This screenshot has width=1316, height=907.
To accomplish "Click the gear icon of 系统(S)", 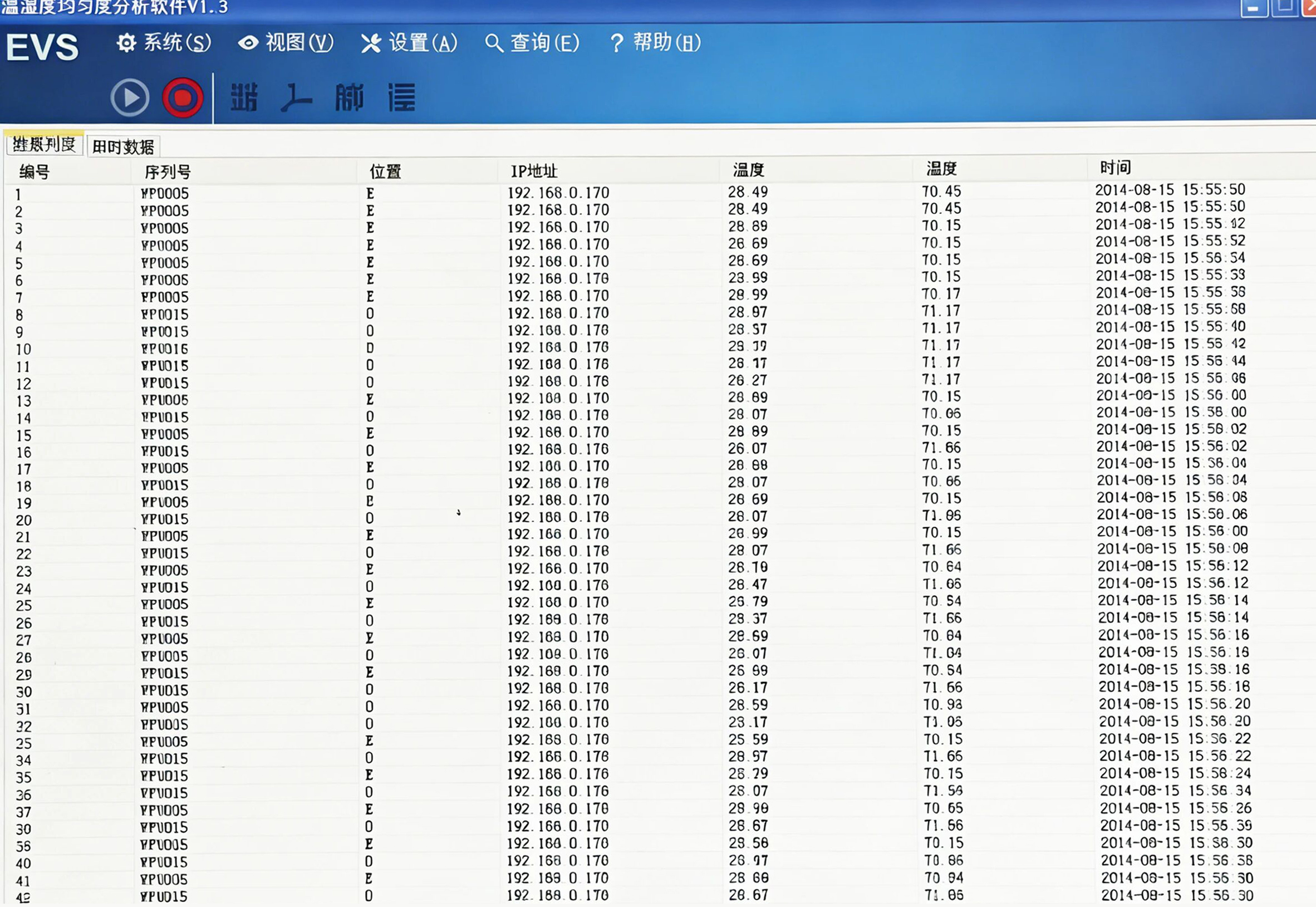I will pyautogui.click(x=126, y=43).
